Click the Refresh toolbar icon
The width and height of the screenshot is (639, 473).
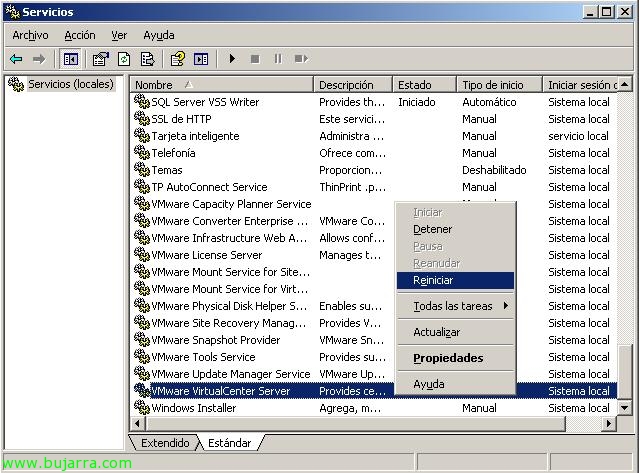click(x=124, y=59)
